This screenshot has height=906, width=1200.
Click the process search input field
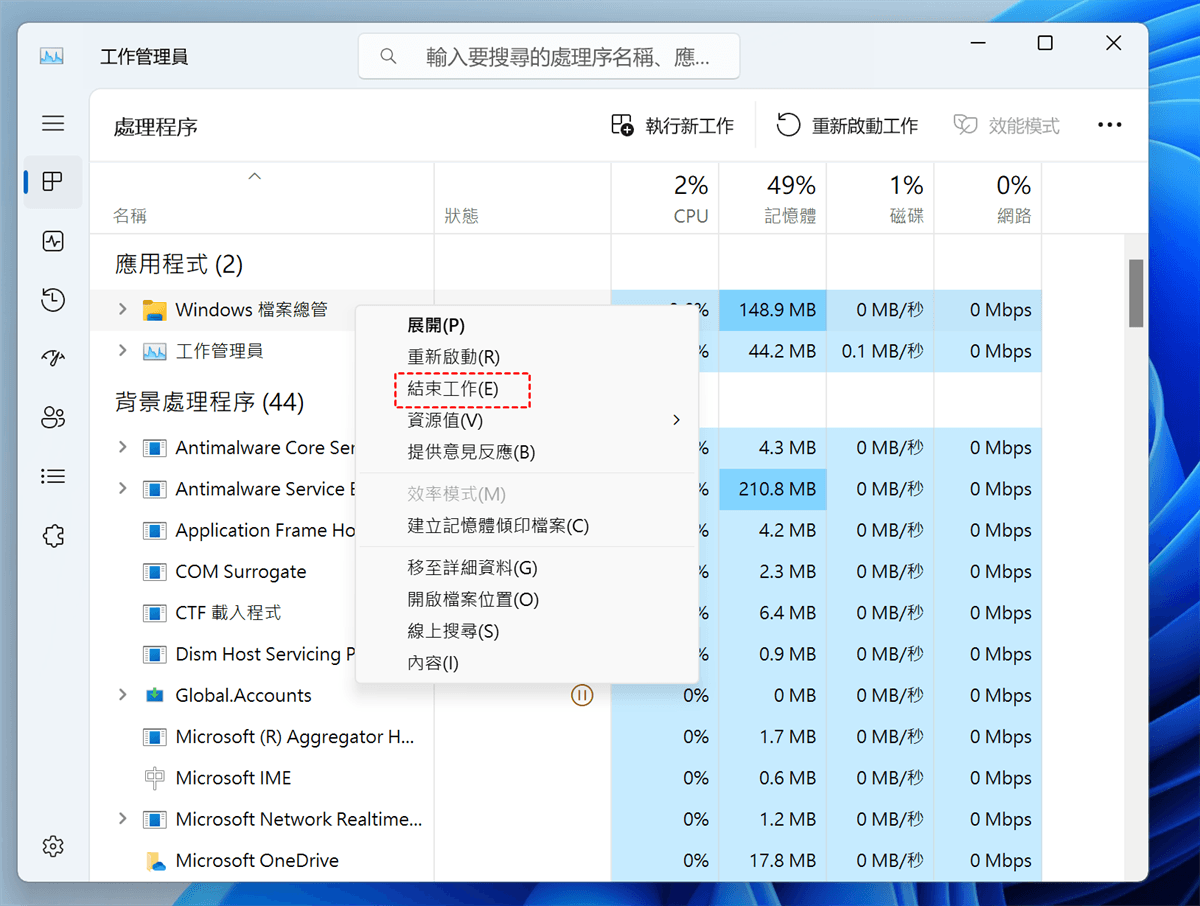coord(549,56)
